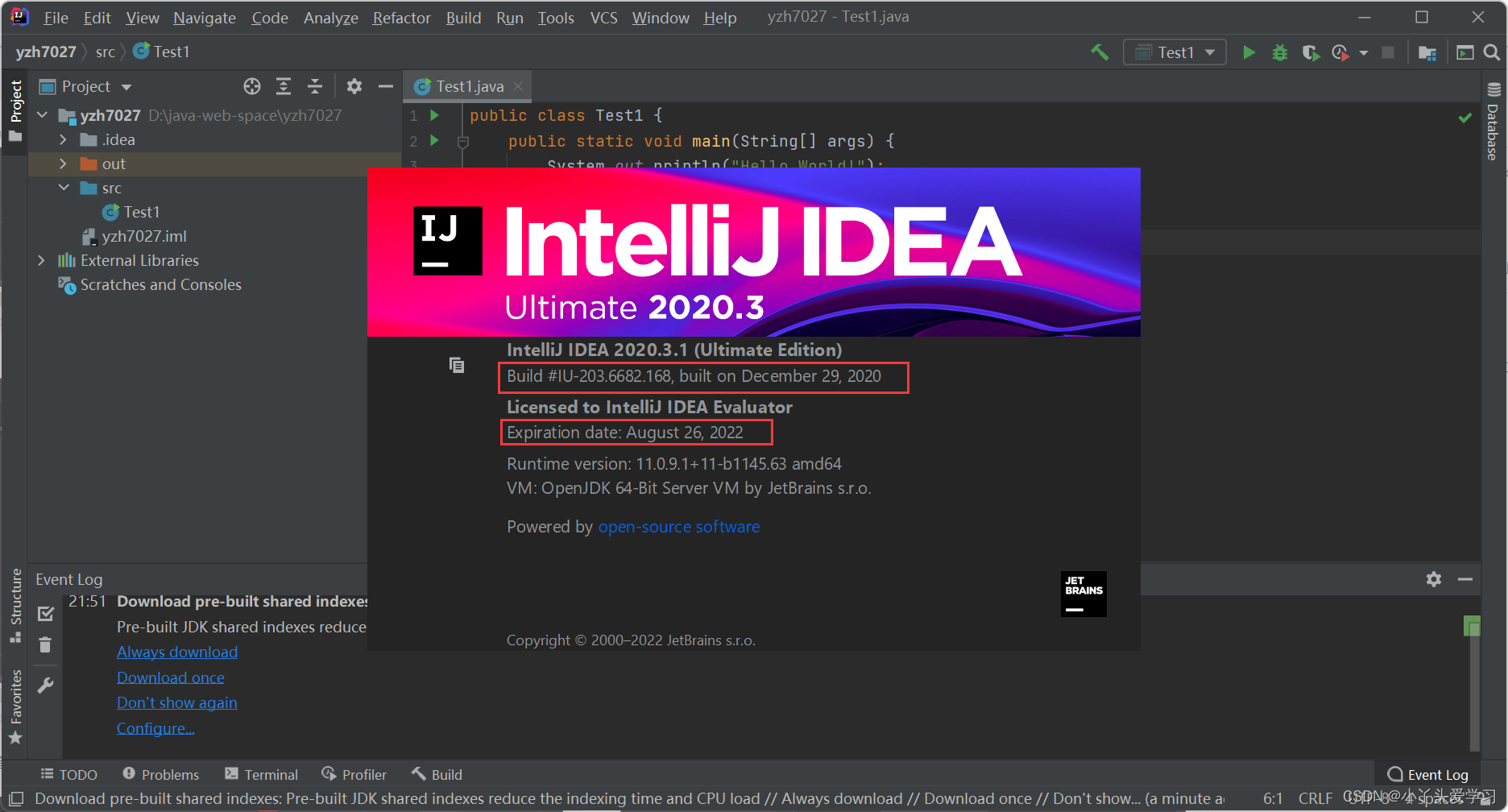Open the Profiler run icon
The height and width of the screenshot is (812, 1508).
coord(1340,52)
